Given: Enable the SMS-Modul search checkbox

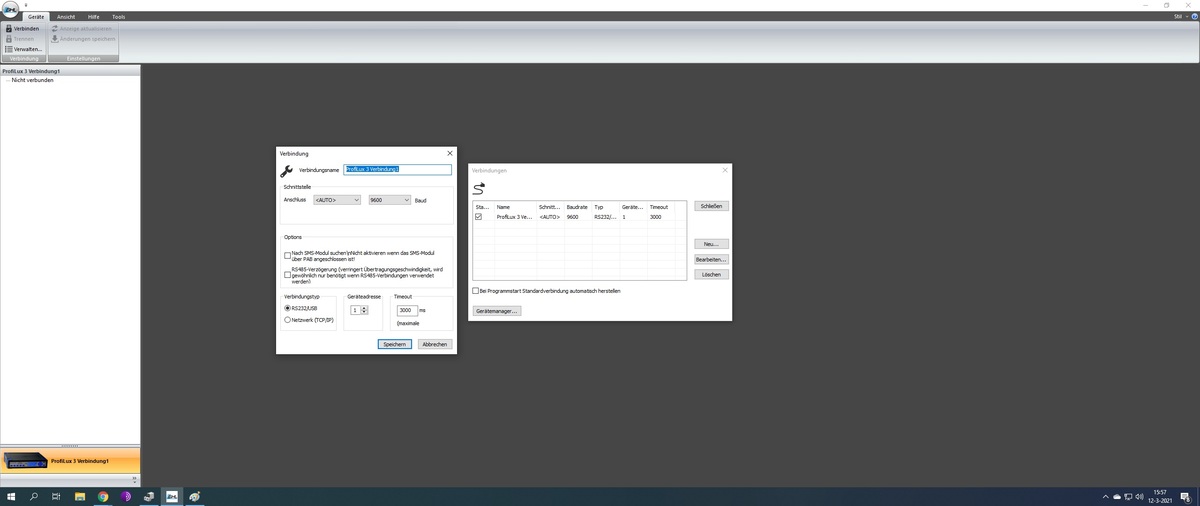Looking at the screenshot, I should 288,256.
